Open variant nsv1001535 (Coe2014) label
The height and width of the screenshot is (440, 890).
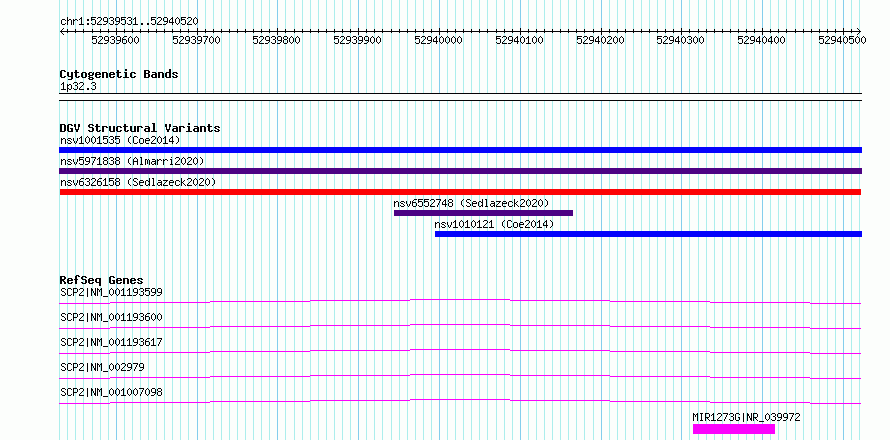point(120,140)
